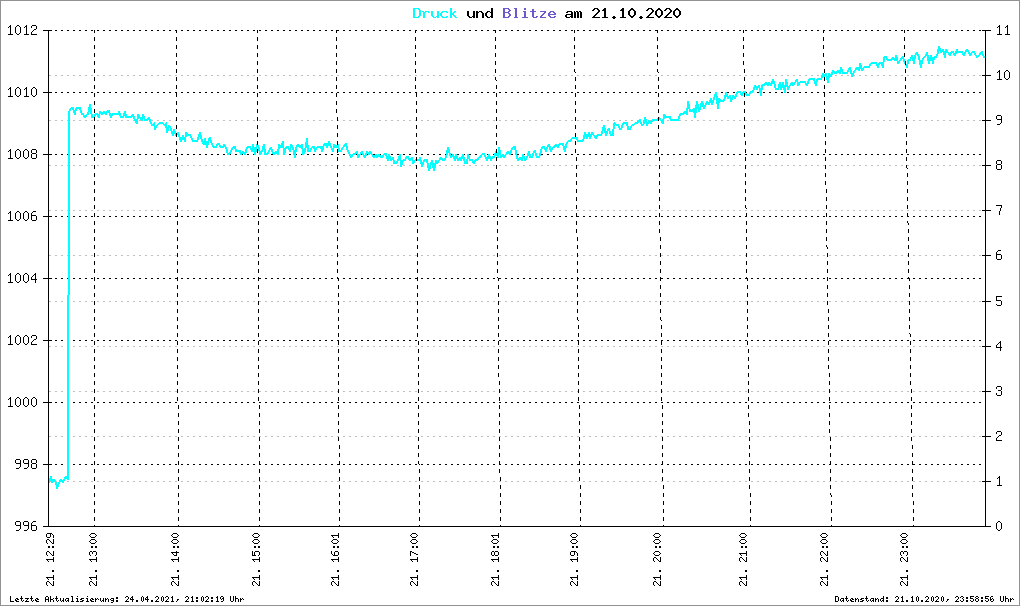The image size is (1020, 606).
Task: Click the 5 label on right lightning axis
Action: pyautogui.click(x=998, y=301)
